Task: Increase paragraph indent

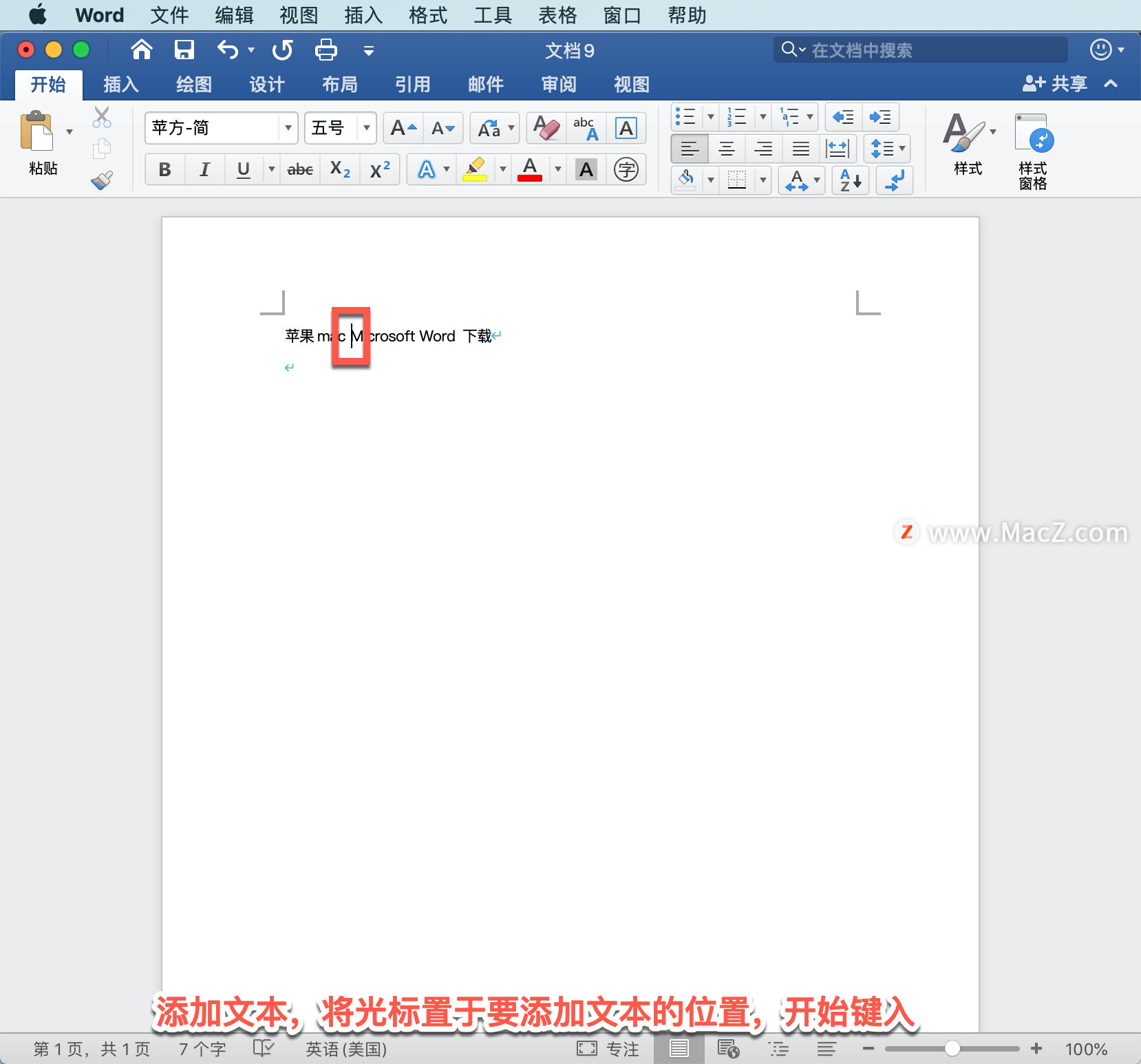Action: [x=880, y=117]
